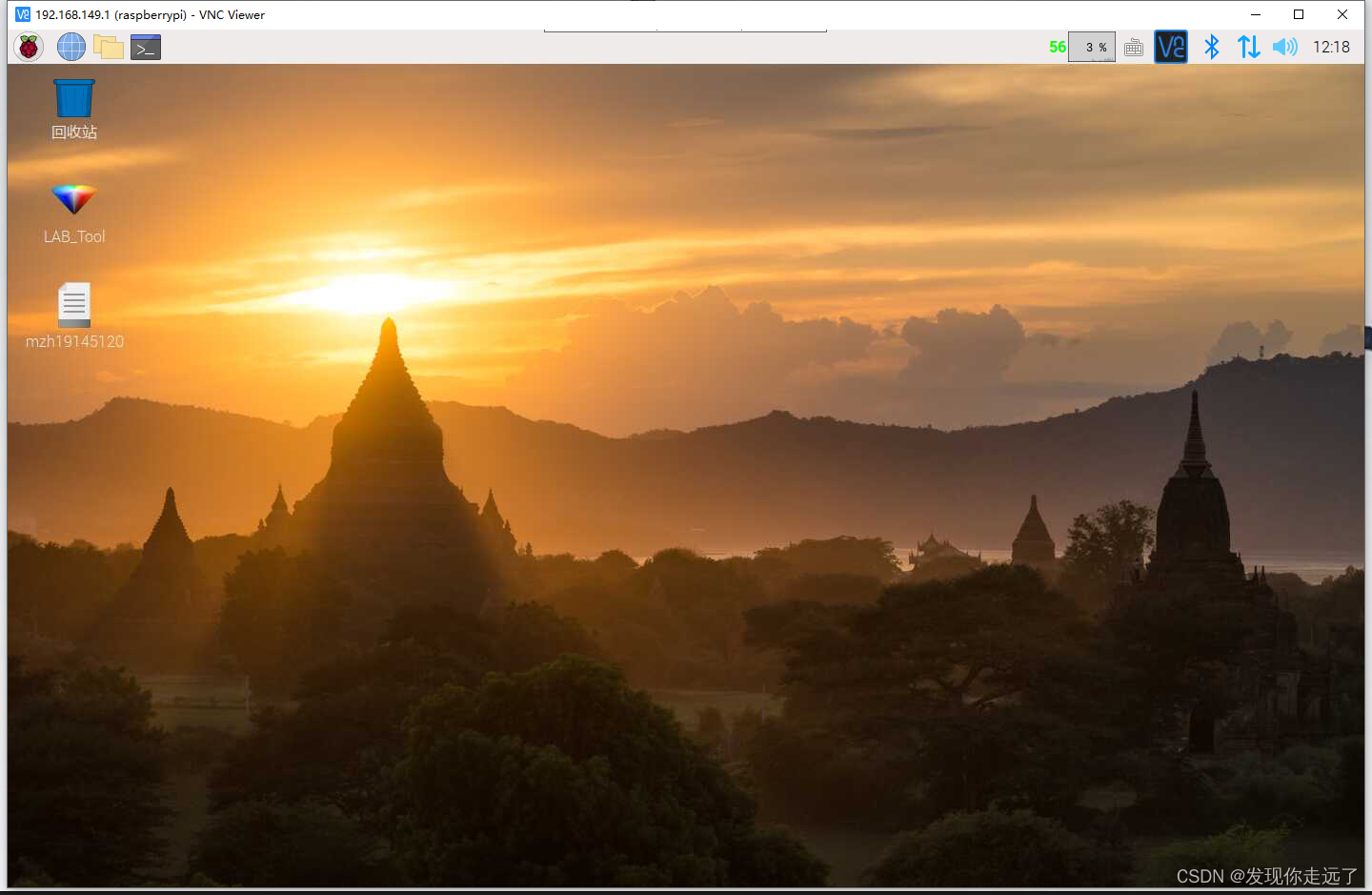Open the Bluetooth tray menu
Screen dimensions: 1372x895
click(x=1212, y=47)
